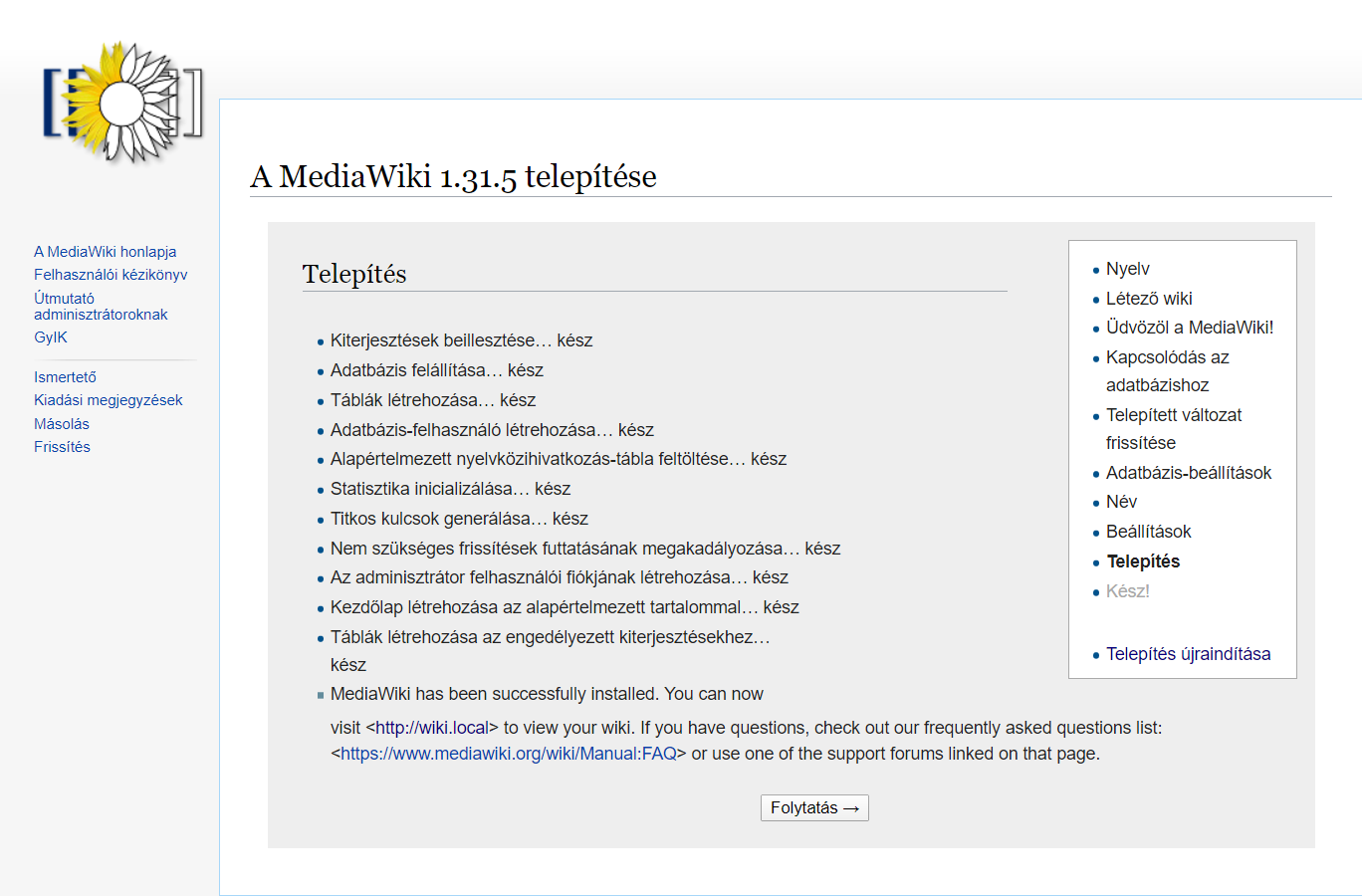The image size is (1362, 896).
Task: Open the Útmutató adminisztrátoroknak link
Action: tap(100, 307)
